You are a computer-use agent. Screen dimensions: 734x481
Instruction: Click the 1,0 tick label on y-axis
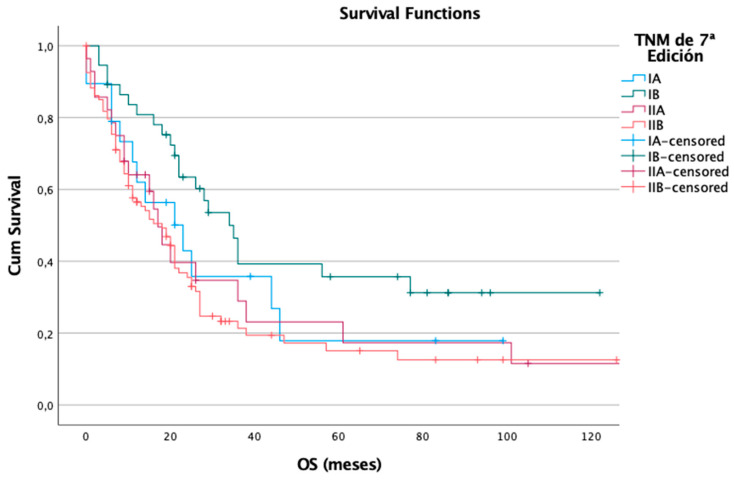(44, 46)
